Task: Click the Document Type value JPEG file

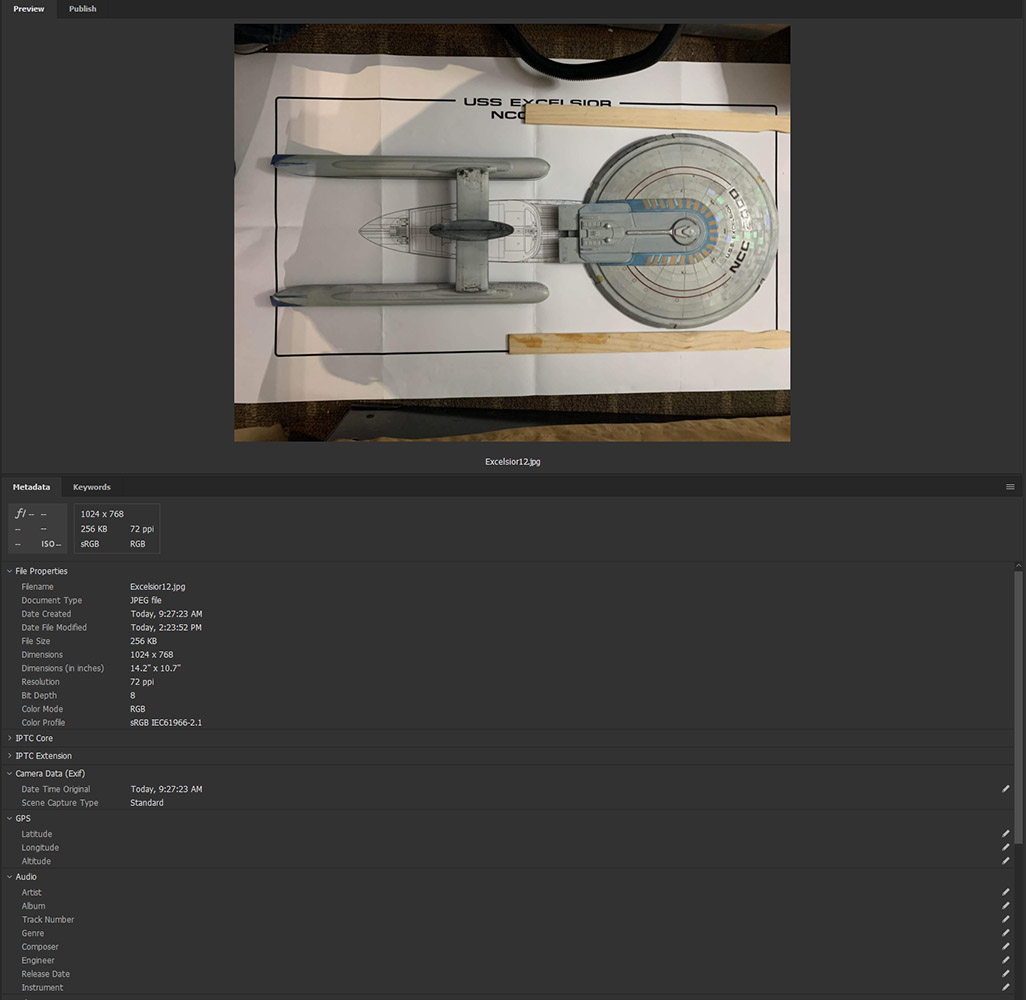Action: tap(146, 600)
